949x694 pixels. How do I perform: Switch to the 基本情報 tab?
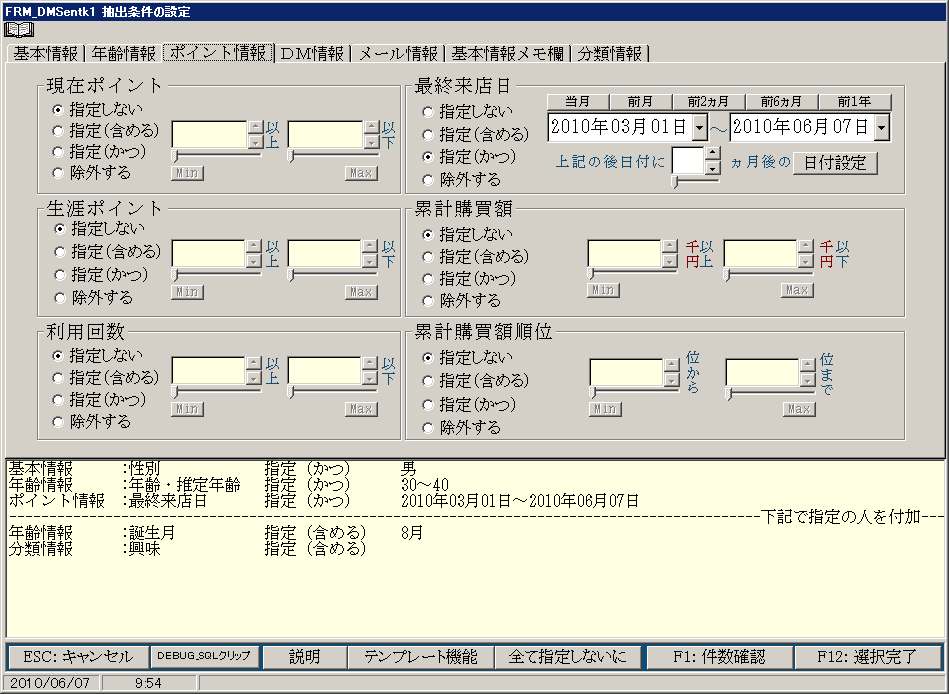[x=46, y=53]
